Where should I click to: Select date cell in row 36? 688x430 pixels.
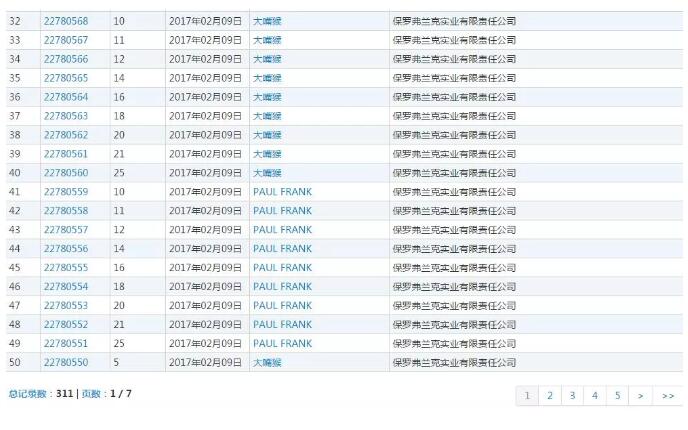click(205, 97)
